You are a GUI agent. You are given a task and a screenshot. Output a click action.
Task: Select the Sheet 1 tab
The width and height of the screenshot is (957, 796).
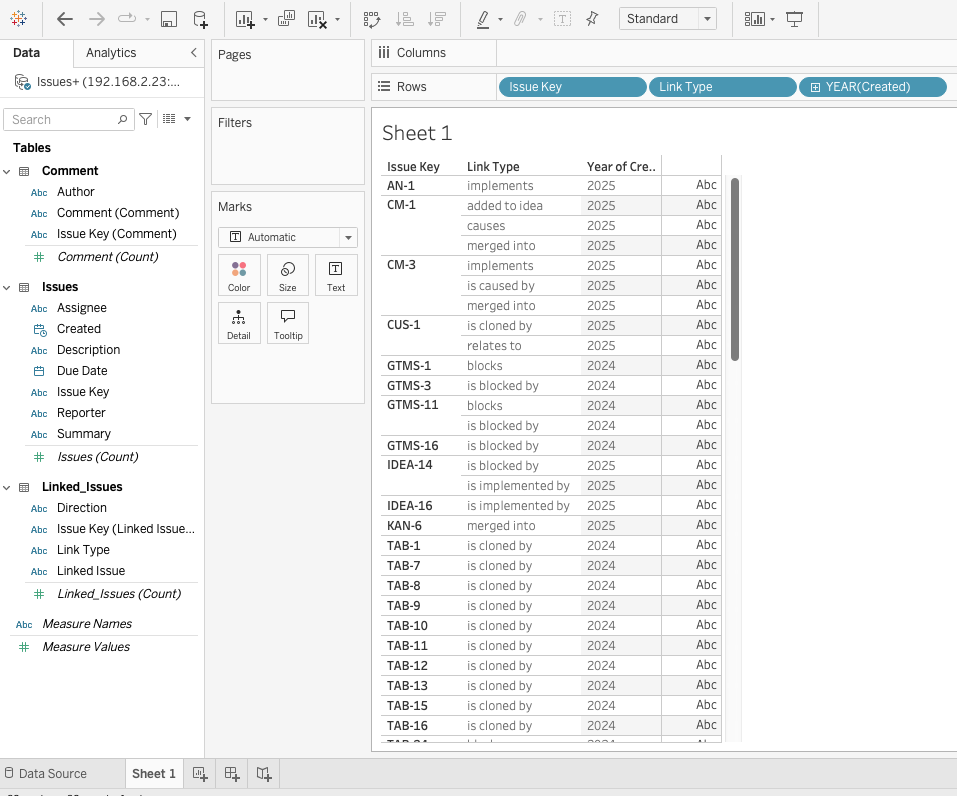154,774
